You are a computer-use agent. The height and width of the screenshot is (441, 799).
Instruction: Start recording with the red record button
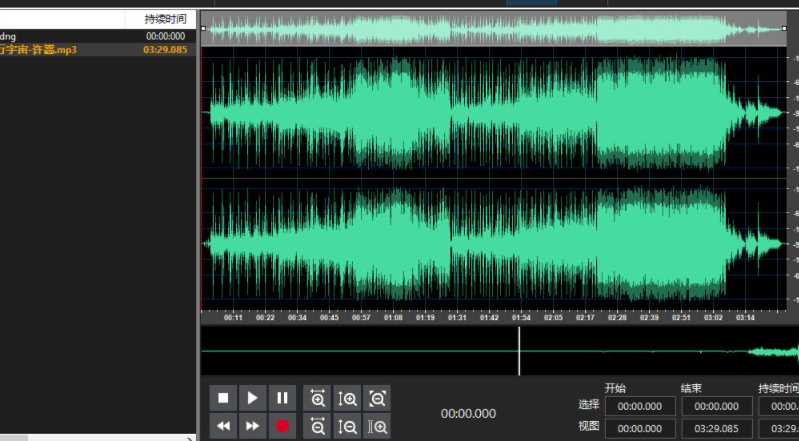coord(282,426)
